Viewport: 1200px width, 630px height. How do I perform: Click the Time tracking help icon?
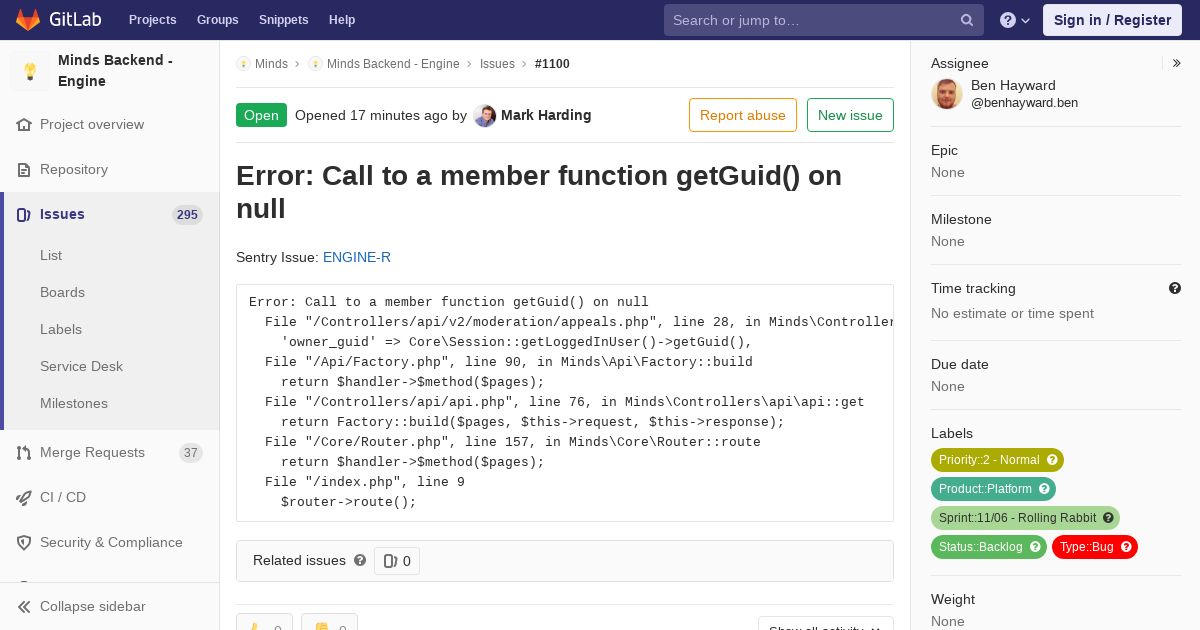1175,288
